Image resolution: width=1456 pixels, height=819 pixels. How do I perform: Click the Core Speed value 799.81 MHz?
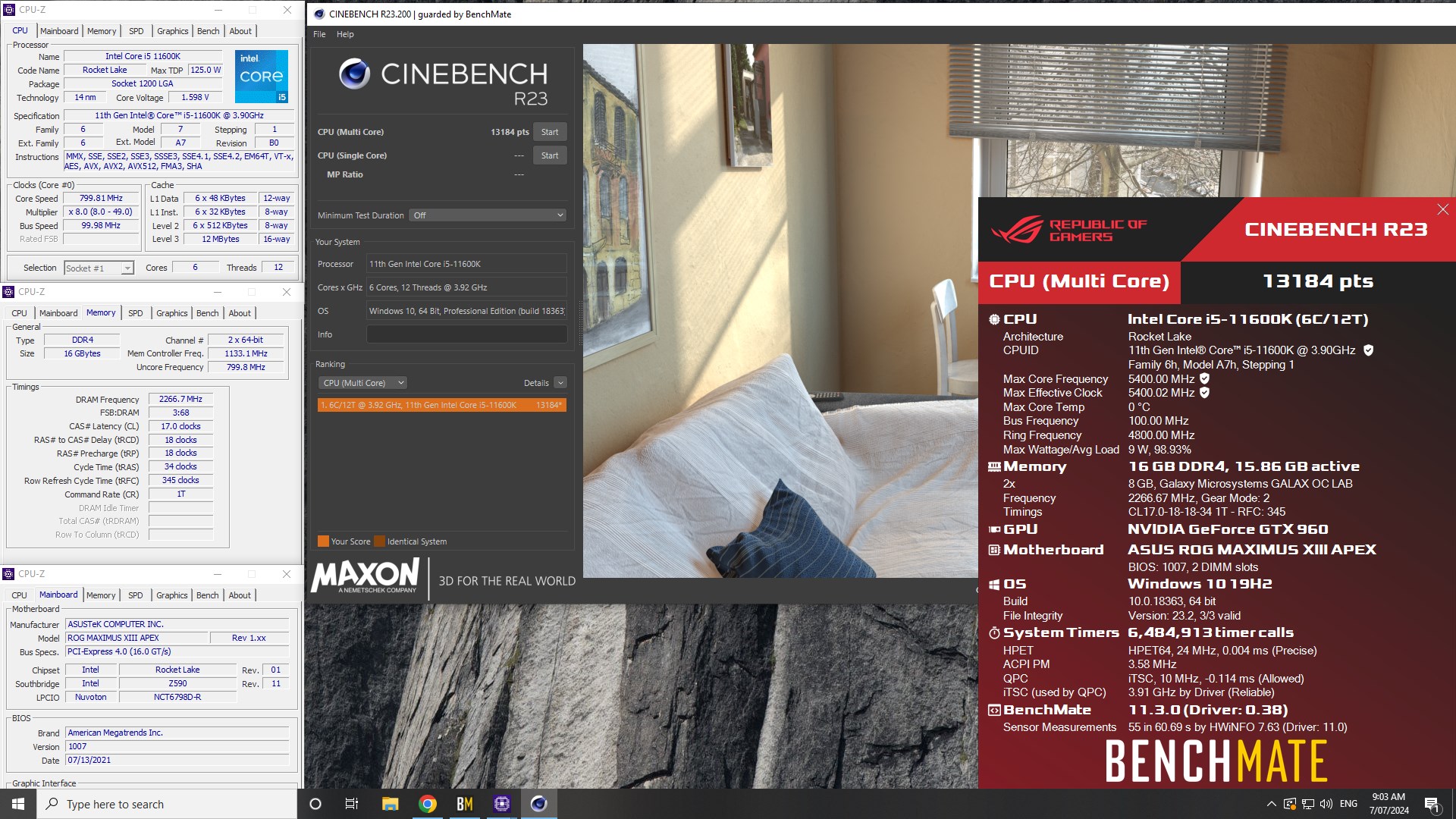click(x=101, y=198)
